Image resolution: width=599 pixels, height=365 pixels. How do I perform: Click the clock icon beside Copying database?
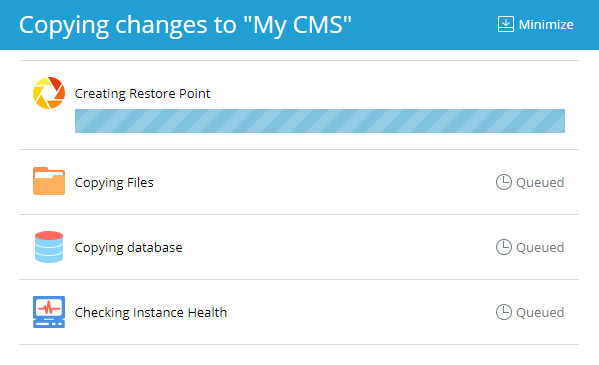(504, 247)
